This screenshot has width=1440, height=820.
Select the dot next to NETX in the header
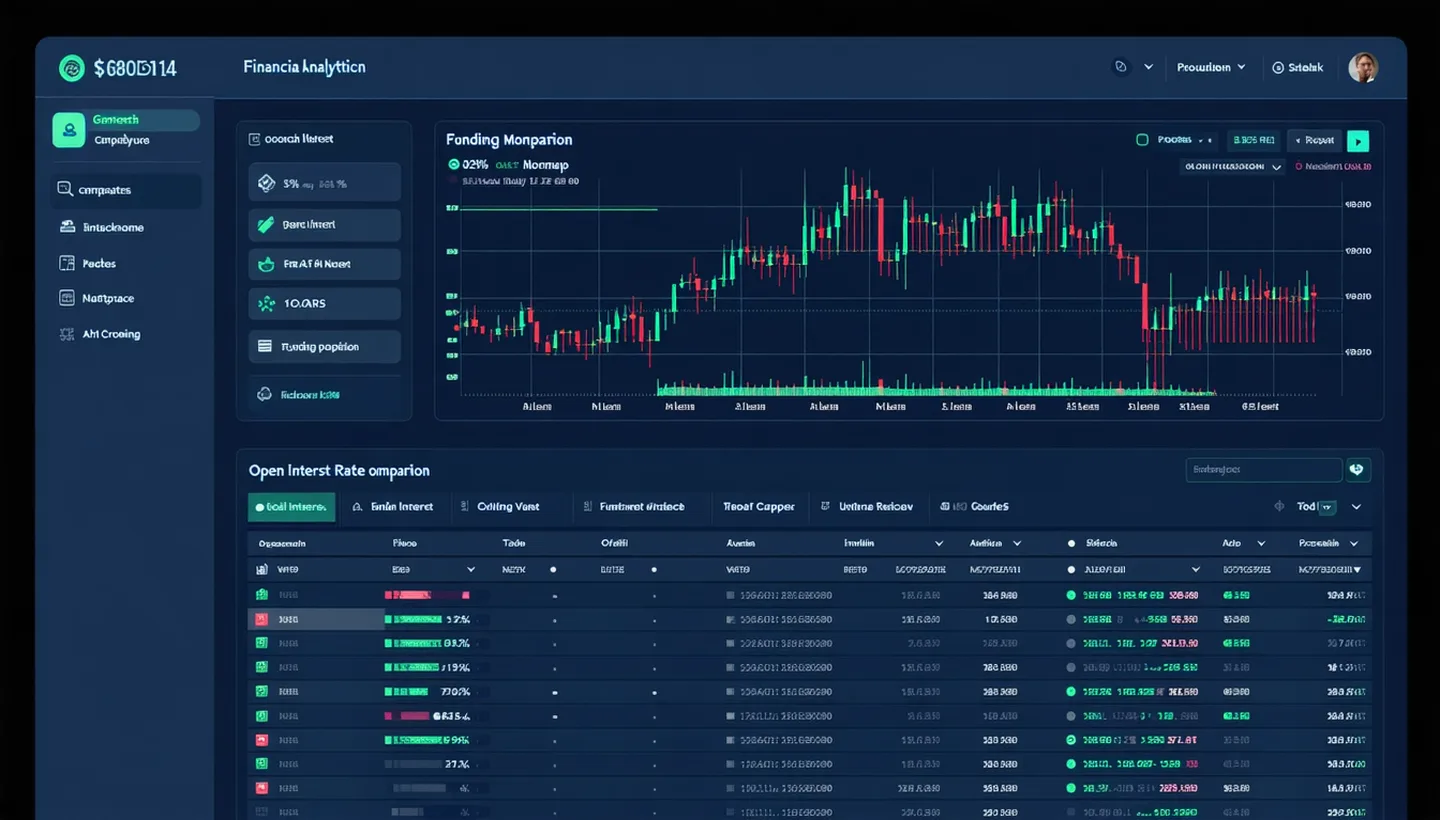tap(553, 569)
